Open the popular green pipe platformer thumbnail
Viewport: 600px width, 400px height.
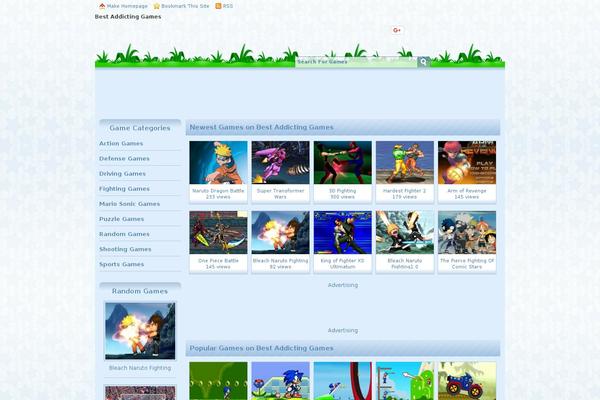point(405,381)
